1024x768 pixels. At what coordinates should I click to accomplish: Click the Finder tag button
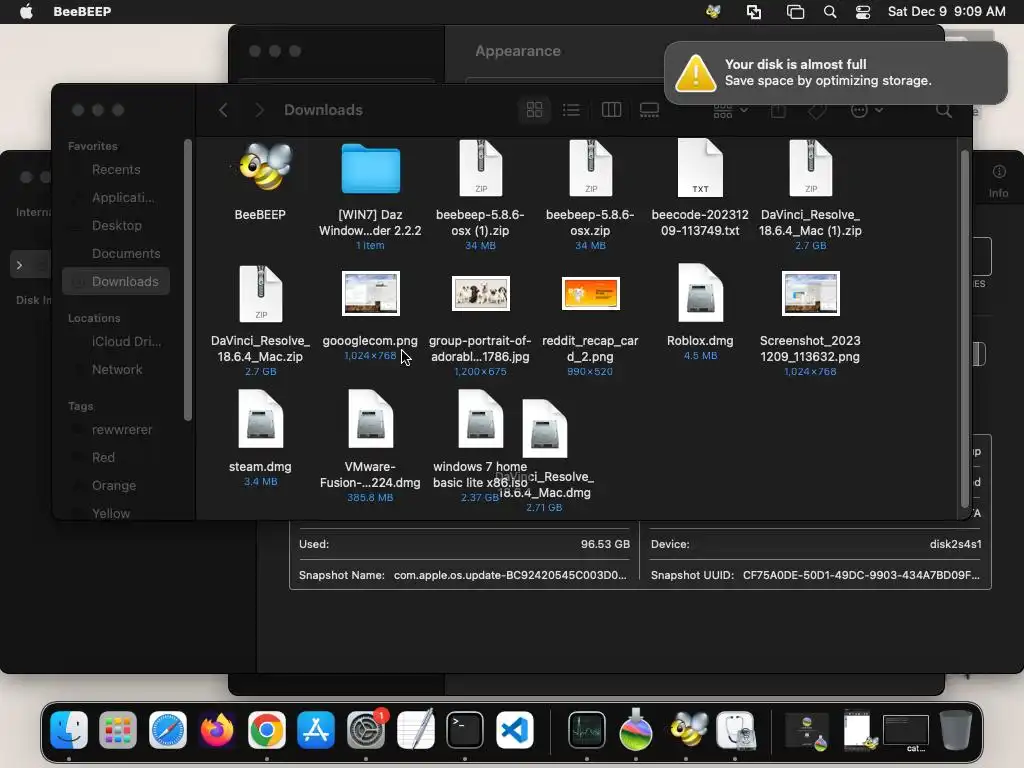click(x=817, y=110)
